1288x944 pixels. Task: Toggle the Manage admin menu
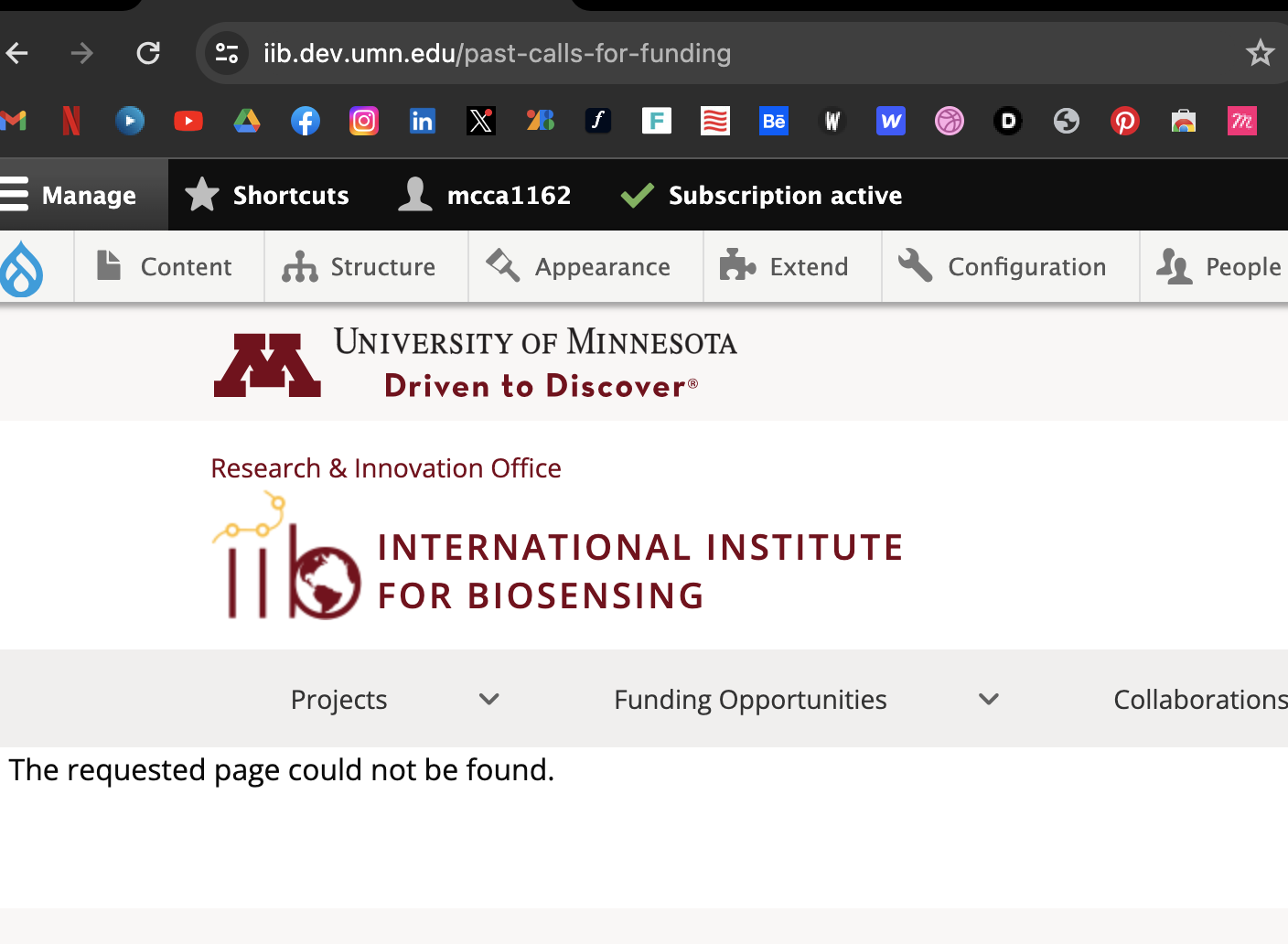click(x=70, y=195)
